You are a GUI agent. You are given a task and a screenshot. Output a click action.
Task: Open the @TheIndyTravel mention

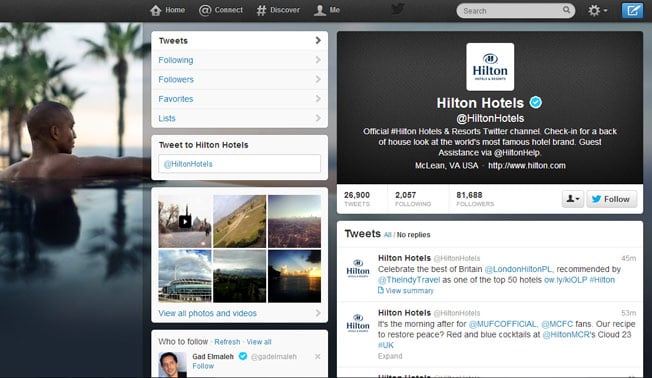[x=409, y=280]
